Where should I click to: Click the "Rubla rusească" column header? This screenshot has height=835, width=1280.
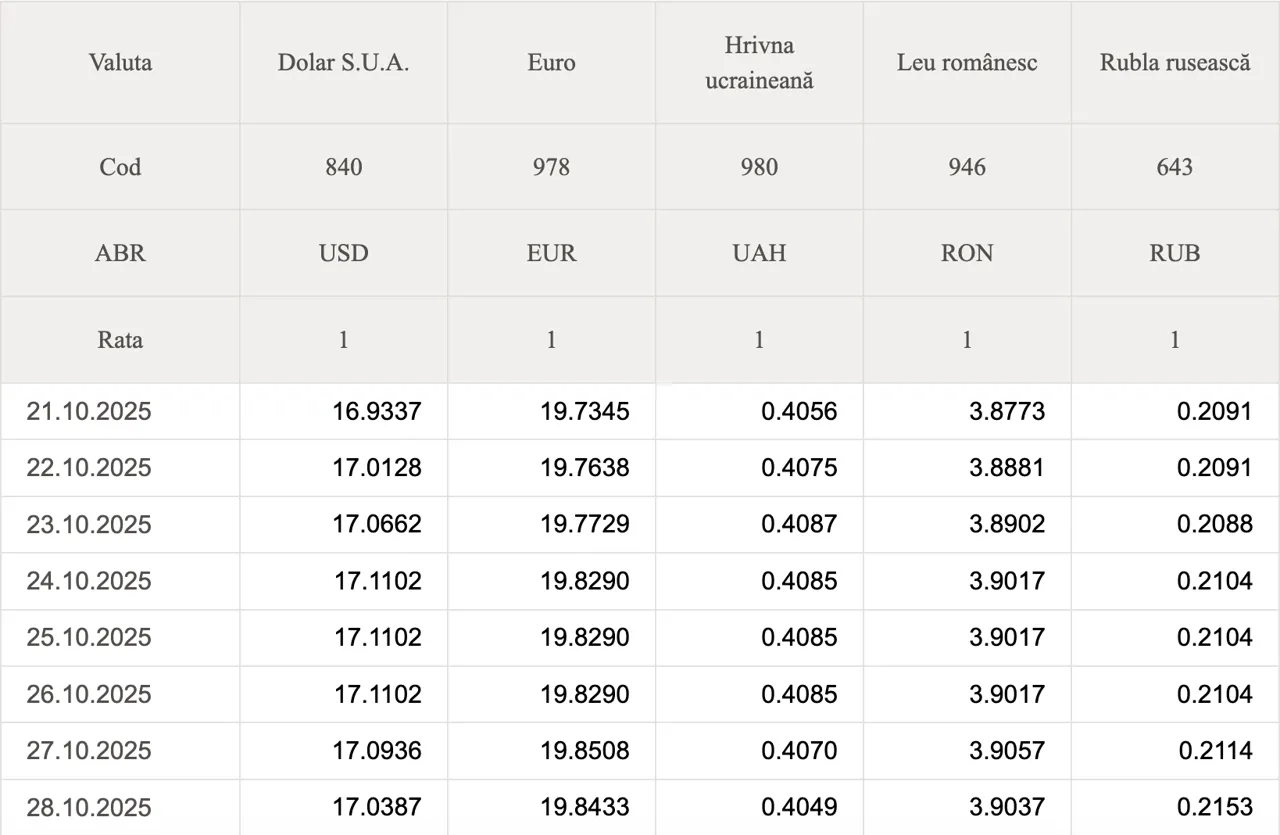click(1175, 62)
